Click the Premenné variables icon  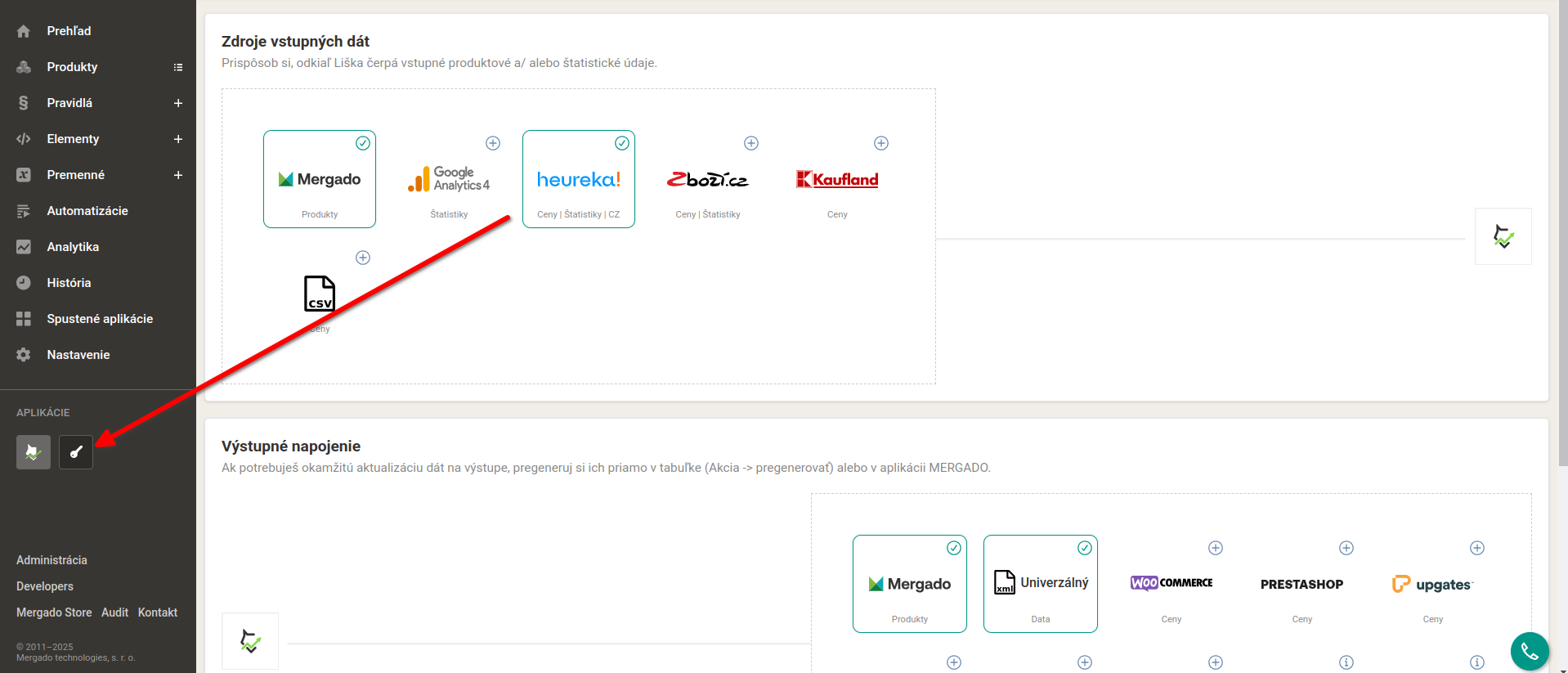pyautogui.click(x=23, y=175)
